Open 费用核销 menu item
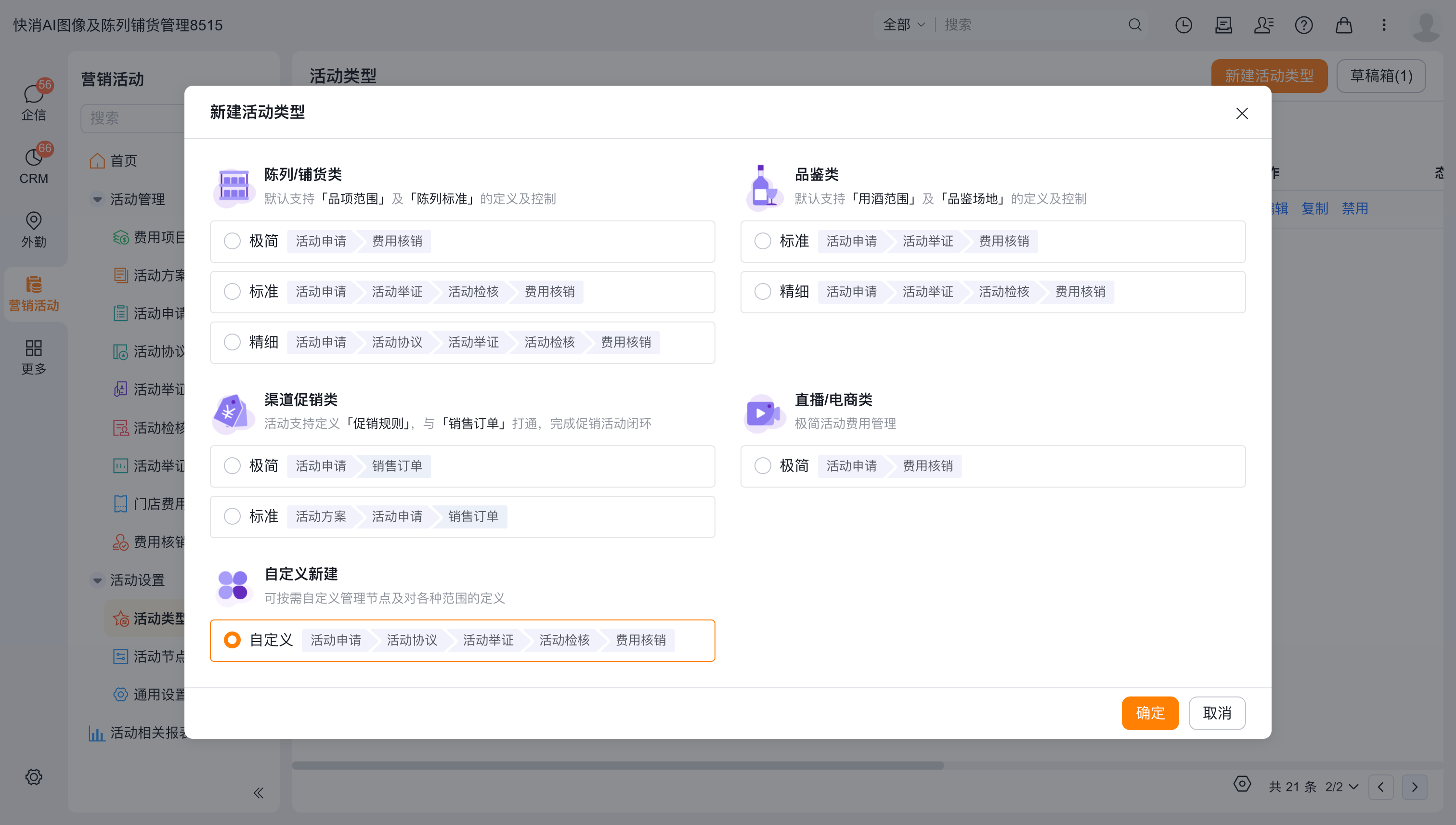Image resolution: width=1456 pixels, height=825 pixels. pyautogui.click(x=148, y=542)
